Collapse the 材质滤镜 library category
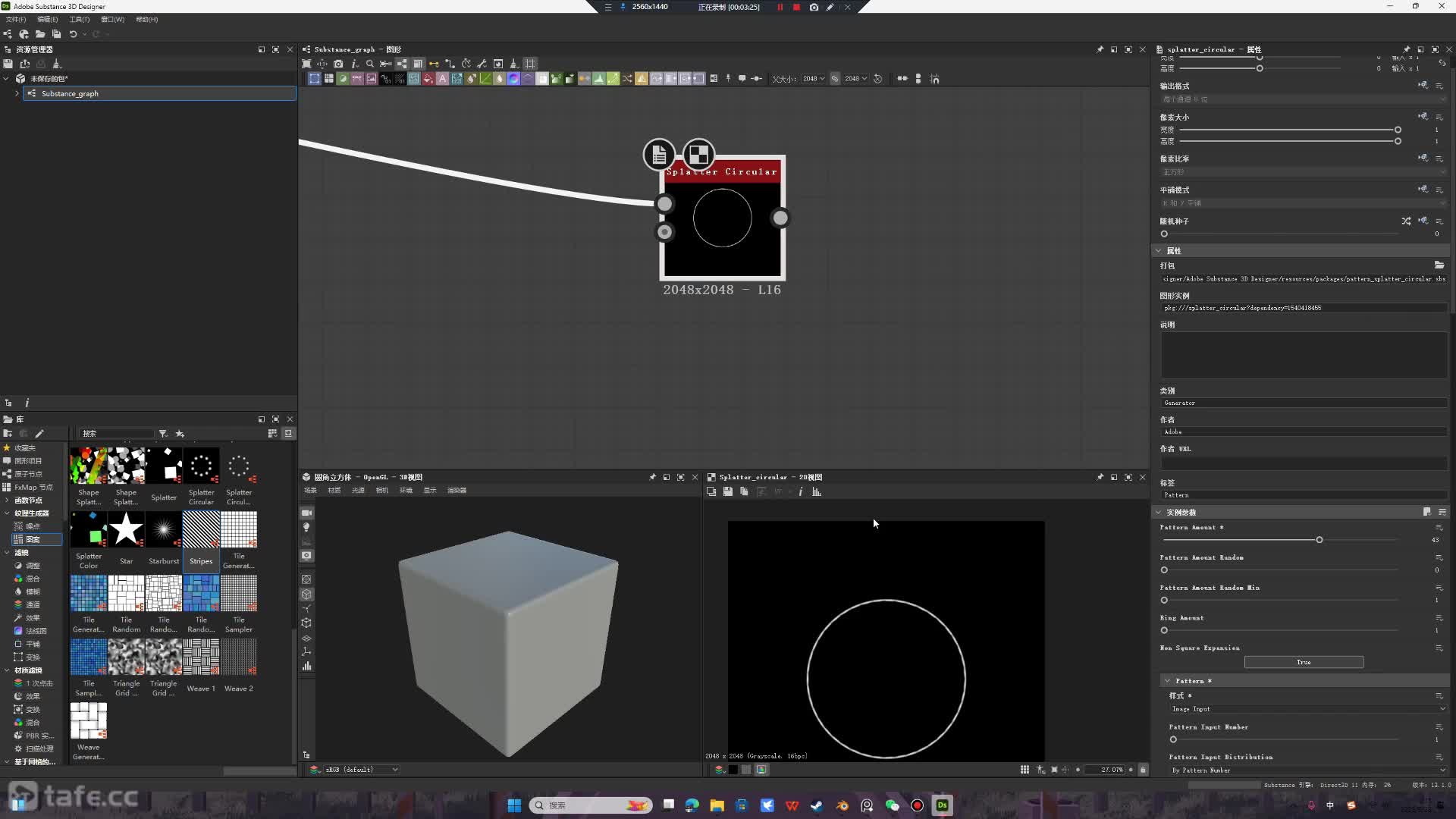Screen dimensions: 1456x819 (7, 670)
